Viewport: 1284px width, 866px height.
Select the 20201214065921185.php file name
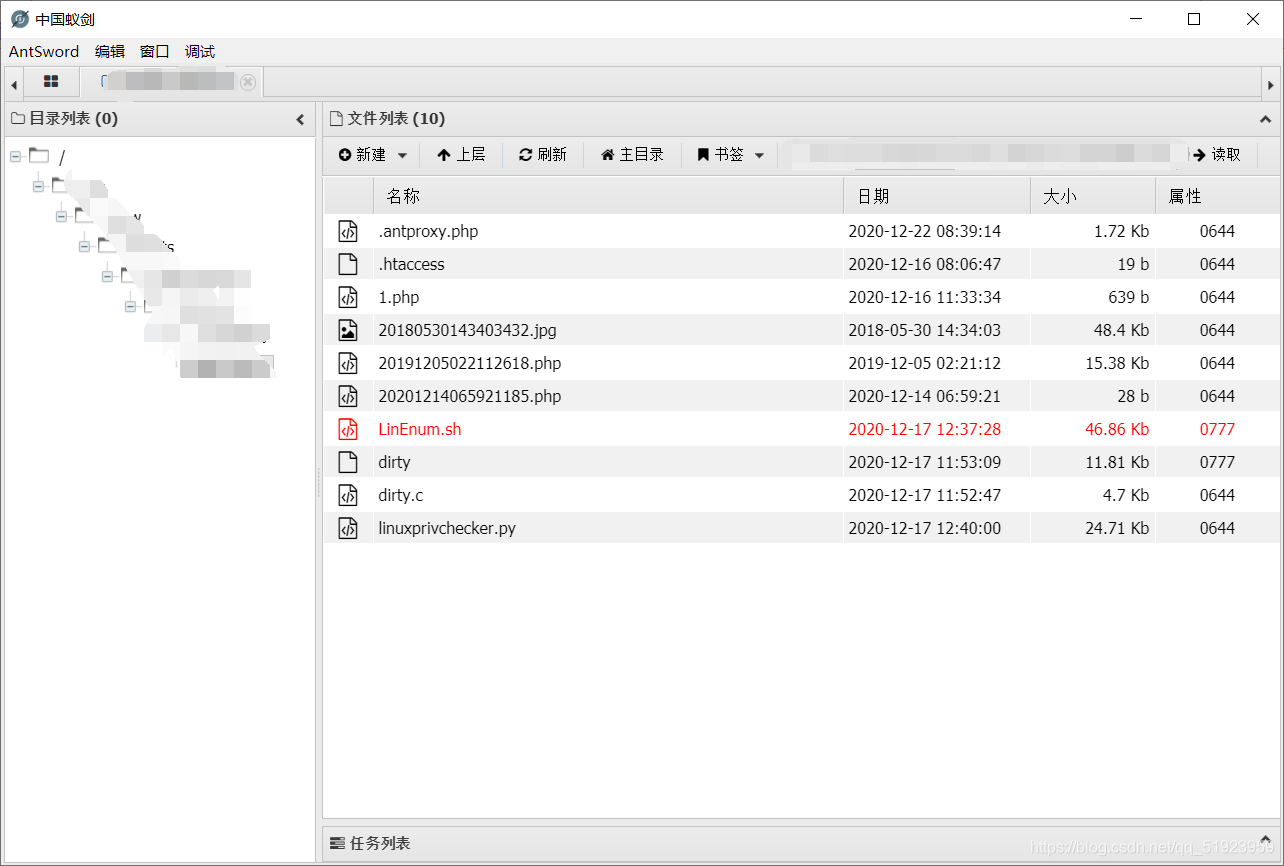point(470,396)
